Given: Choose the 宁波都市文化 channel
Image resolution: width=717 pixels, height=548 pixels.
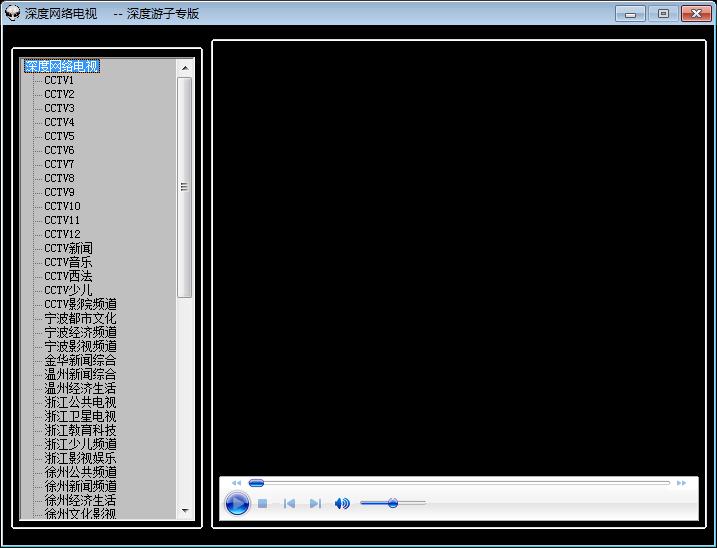Looking at the screenshot, I should click(x=80, y=318).
